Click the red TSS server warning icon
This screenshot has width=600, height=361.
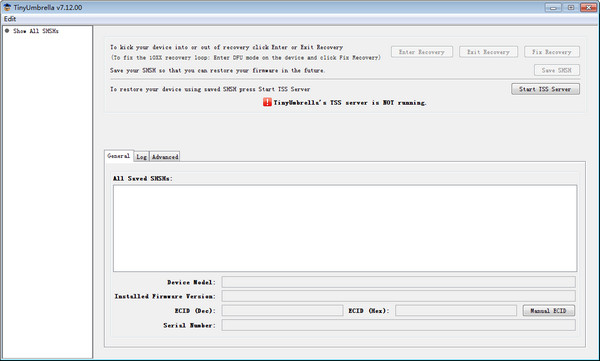tap(267, 102)
